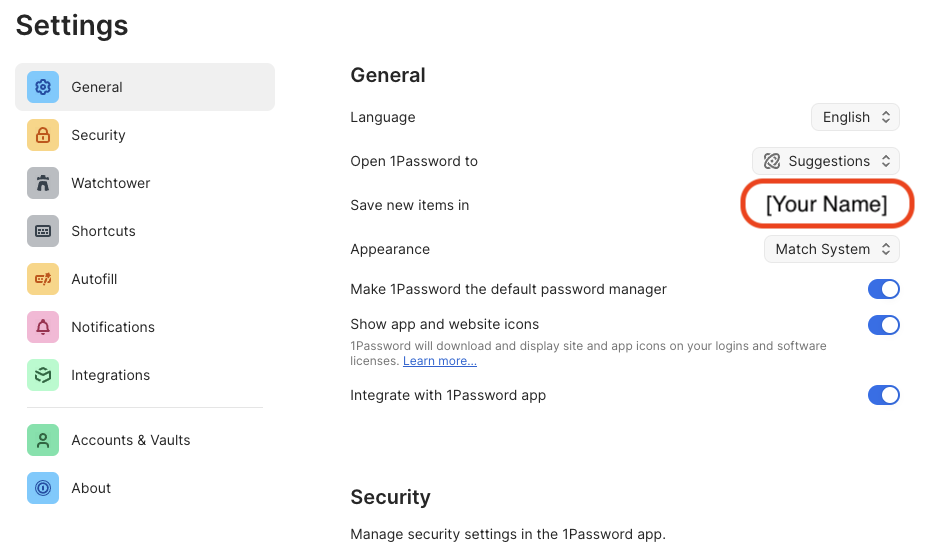Click the About 1Password logo icon

tap(43, 488)
